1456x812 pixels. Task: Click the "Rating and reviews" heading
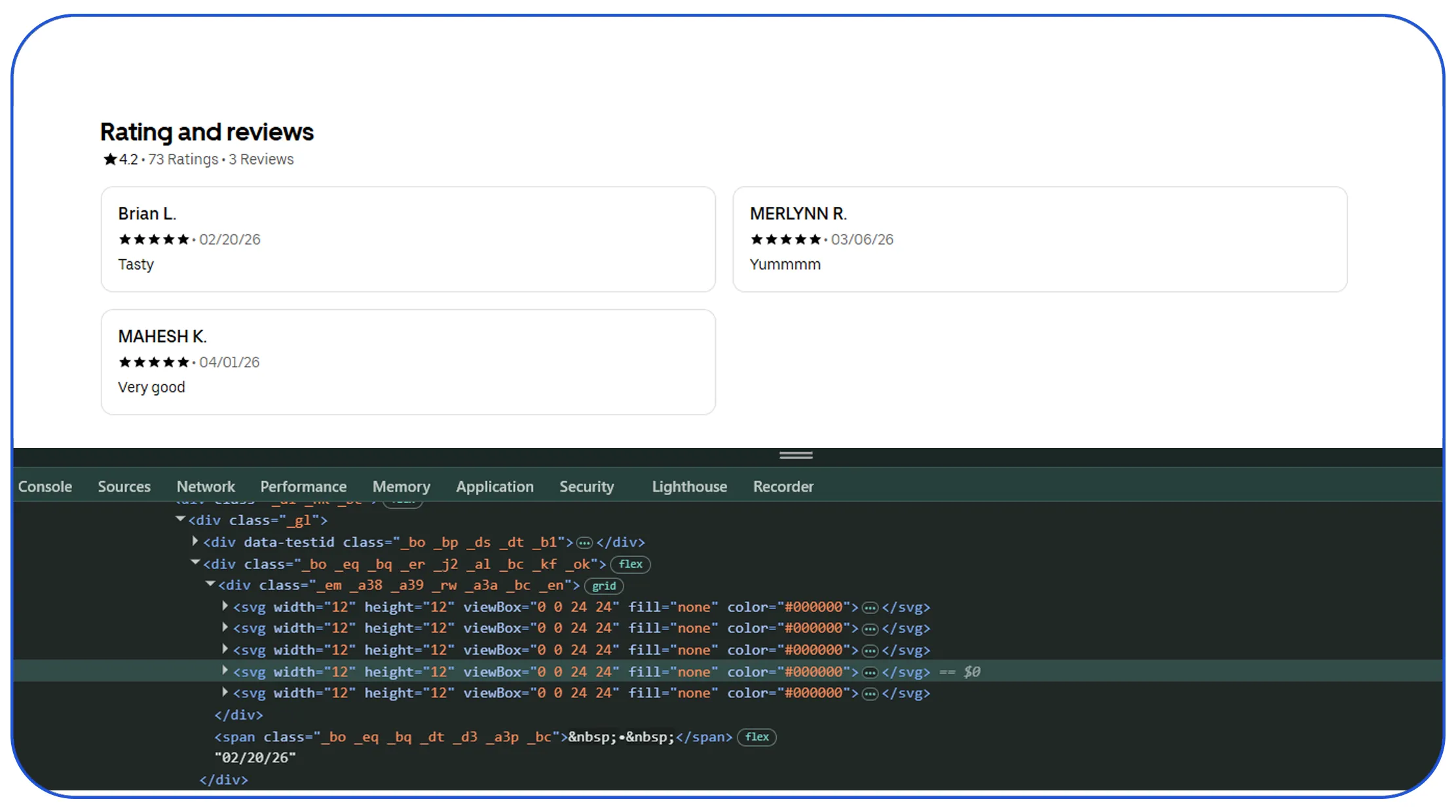(x=207, y=132)
